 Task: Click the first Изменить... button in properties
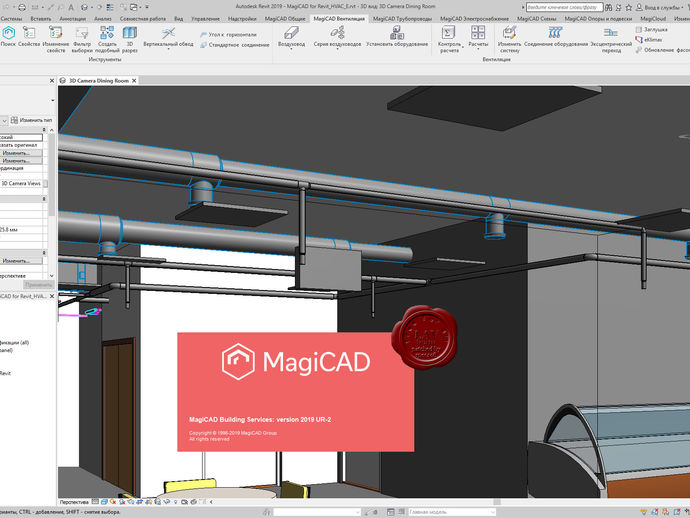click(x=21, y=153)
